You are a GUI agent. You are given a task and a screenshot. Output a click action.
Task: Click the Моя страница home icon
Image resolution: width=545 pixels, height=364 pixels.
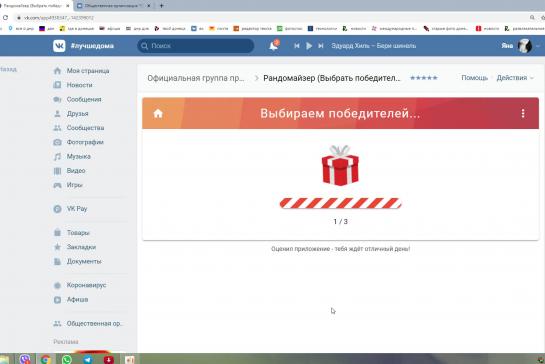[57, 71]
